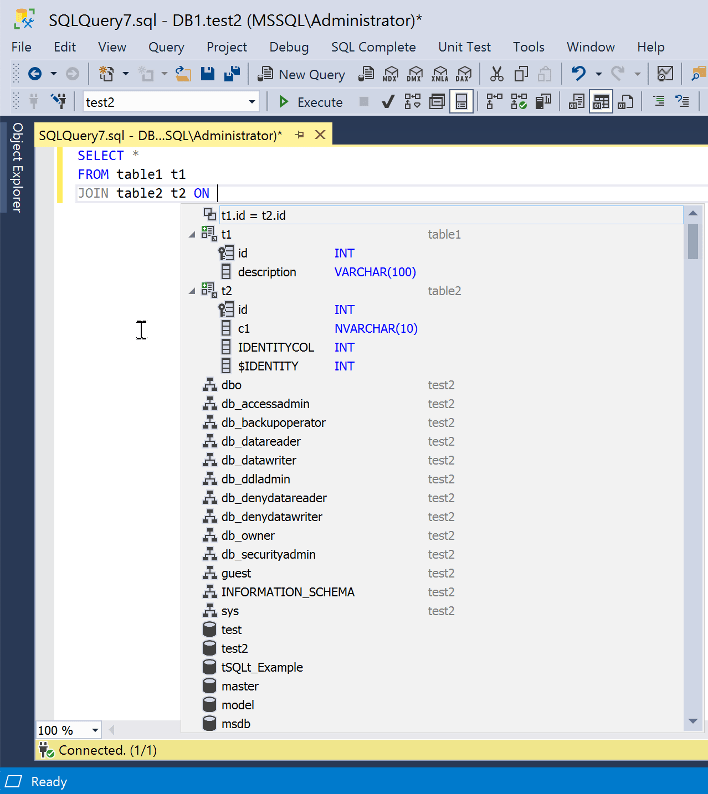Click the Copy icon
Viewport: 708px width, 794px height.
pos(521,74)
